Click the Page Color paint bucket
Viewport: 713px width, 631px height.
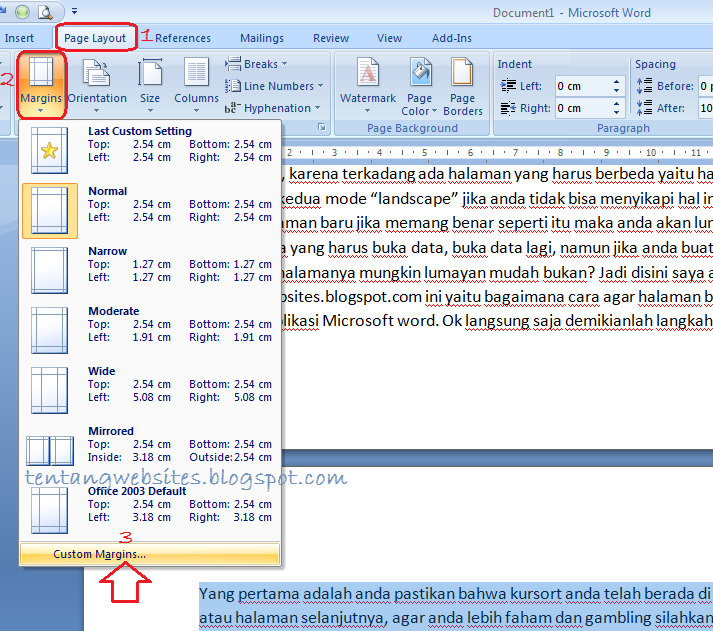420,72
